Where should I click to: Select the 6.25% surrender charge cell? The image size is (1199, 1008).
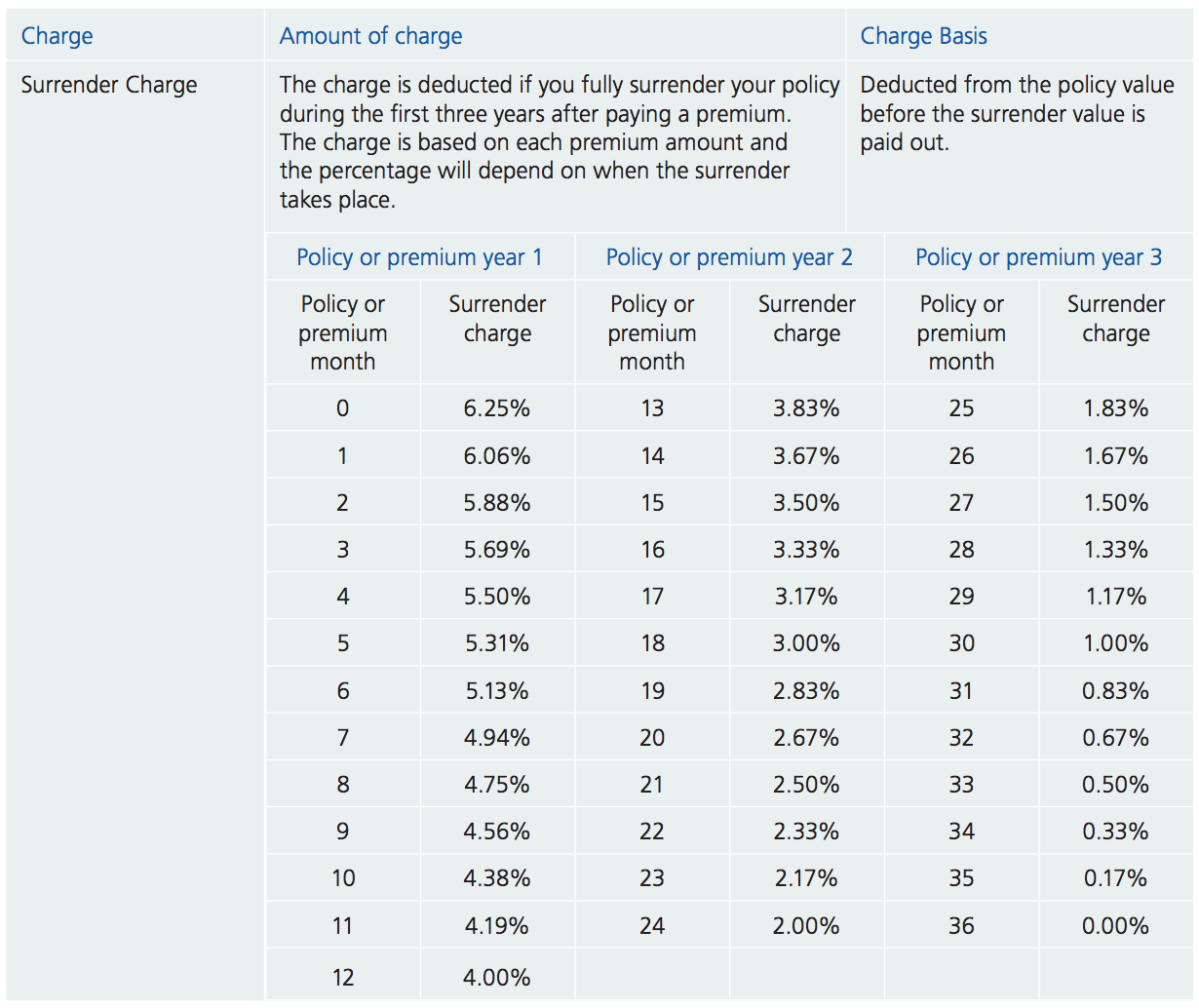[x=497, y=408]
